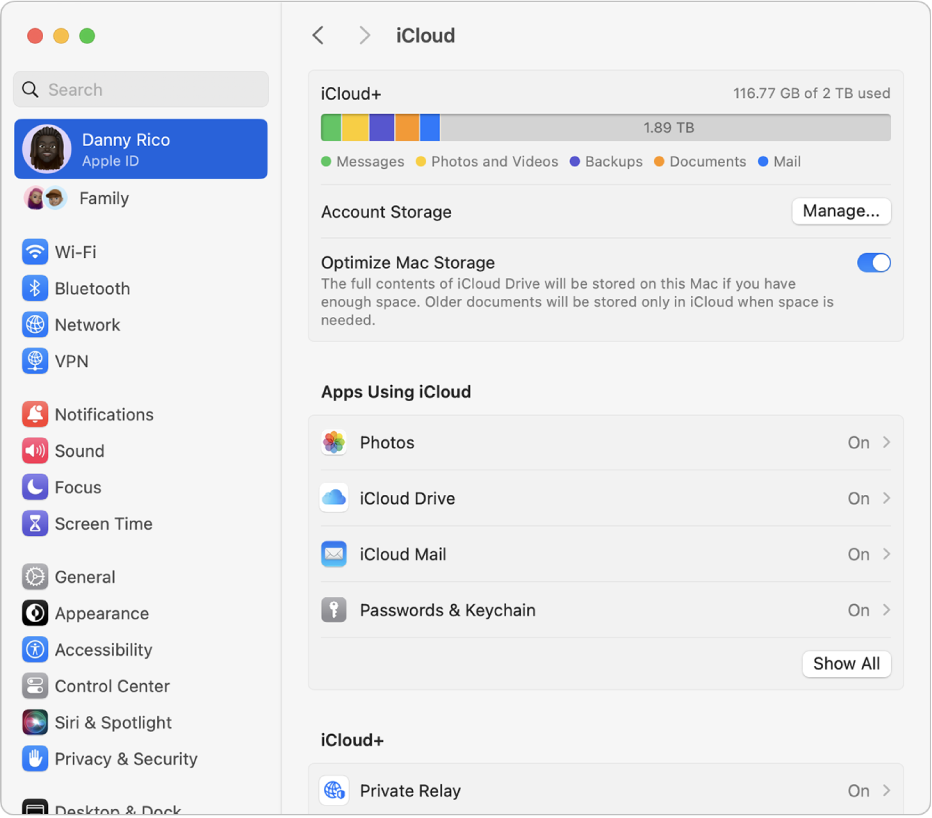Select the Screen Time hourglass icon
The image size is (932, 818).
tap(35, 524)
